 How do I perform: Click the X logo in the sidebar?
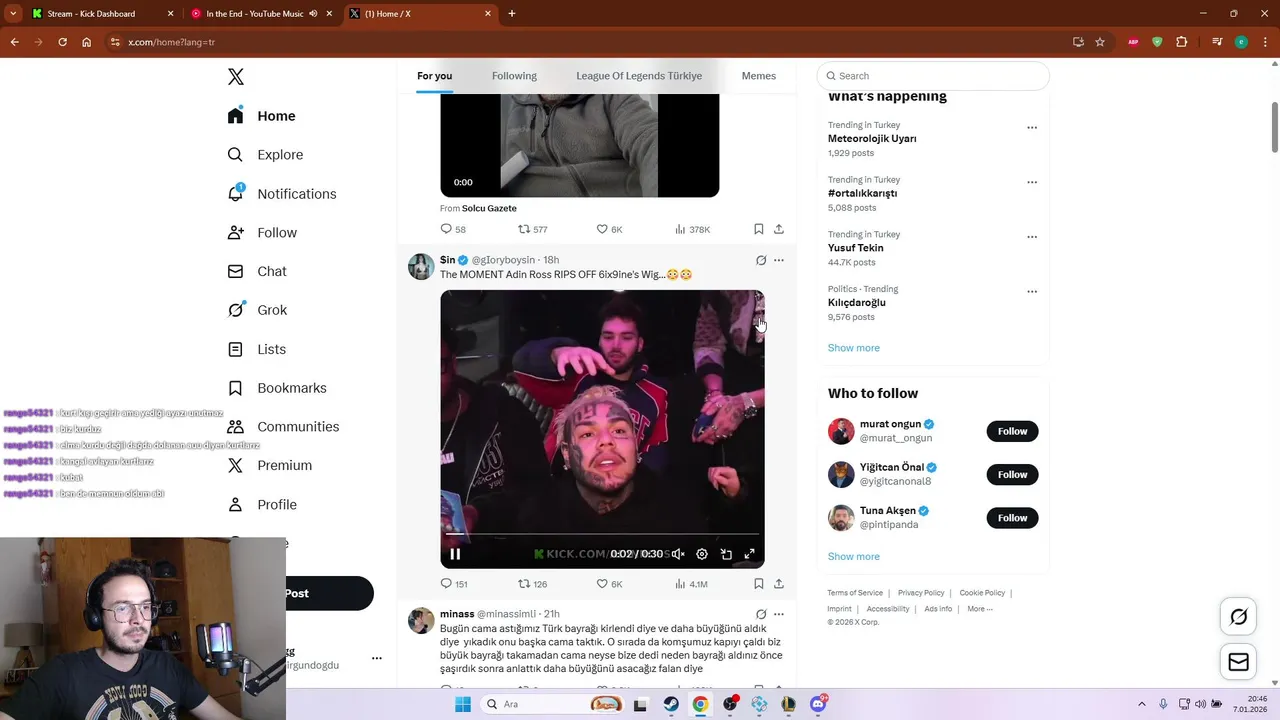coord(236,77)
